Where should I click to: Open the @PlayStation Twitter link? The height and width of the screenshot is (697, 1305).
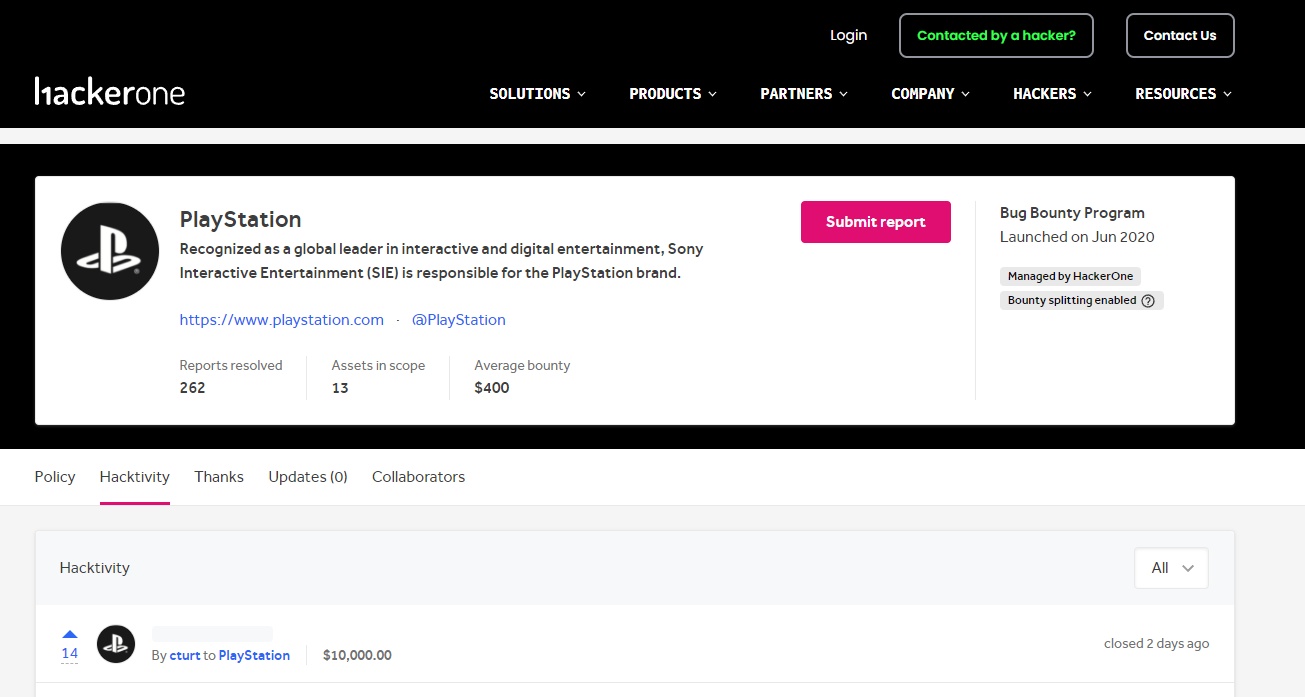(459, 320)
